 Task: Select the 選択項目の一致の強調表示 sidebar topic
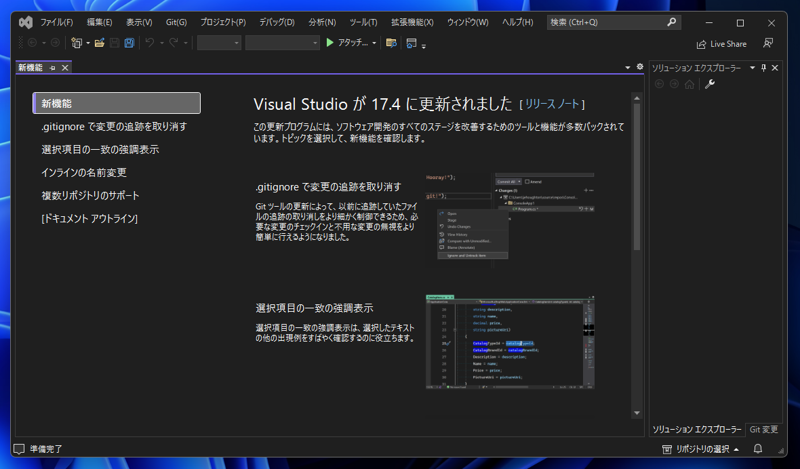[x=100, y=150]
